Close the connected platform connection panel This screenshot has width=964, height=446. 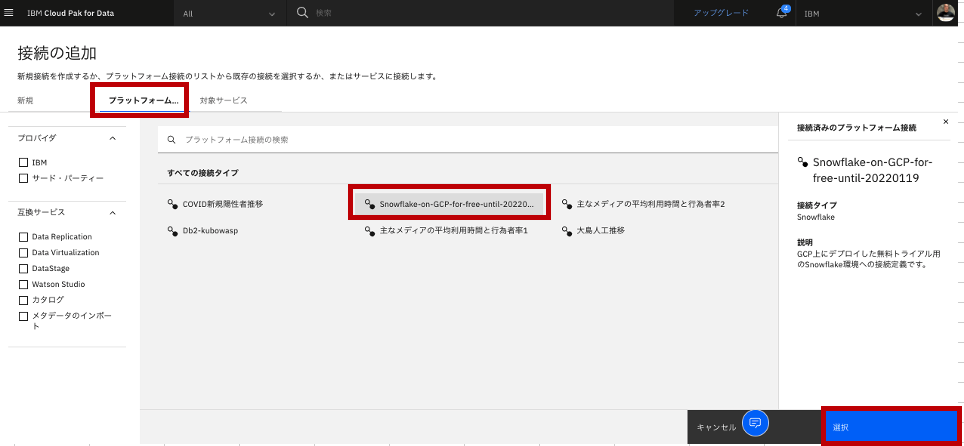tap(946, 122)
